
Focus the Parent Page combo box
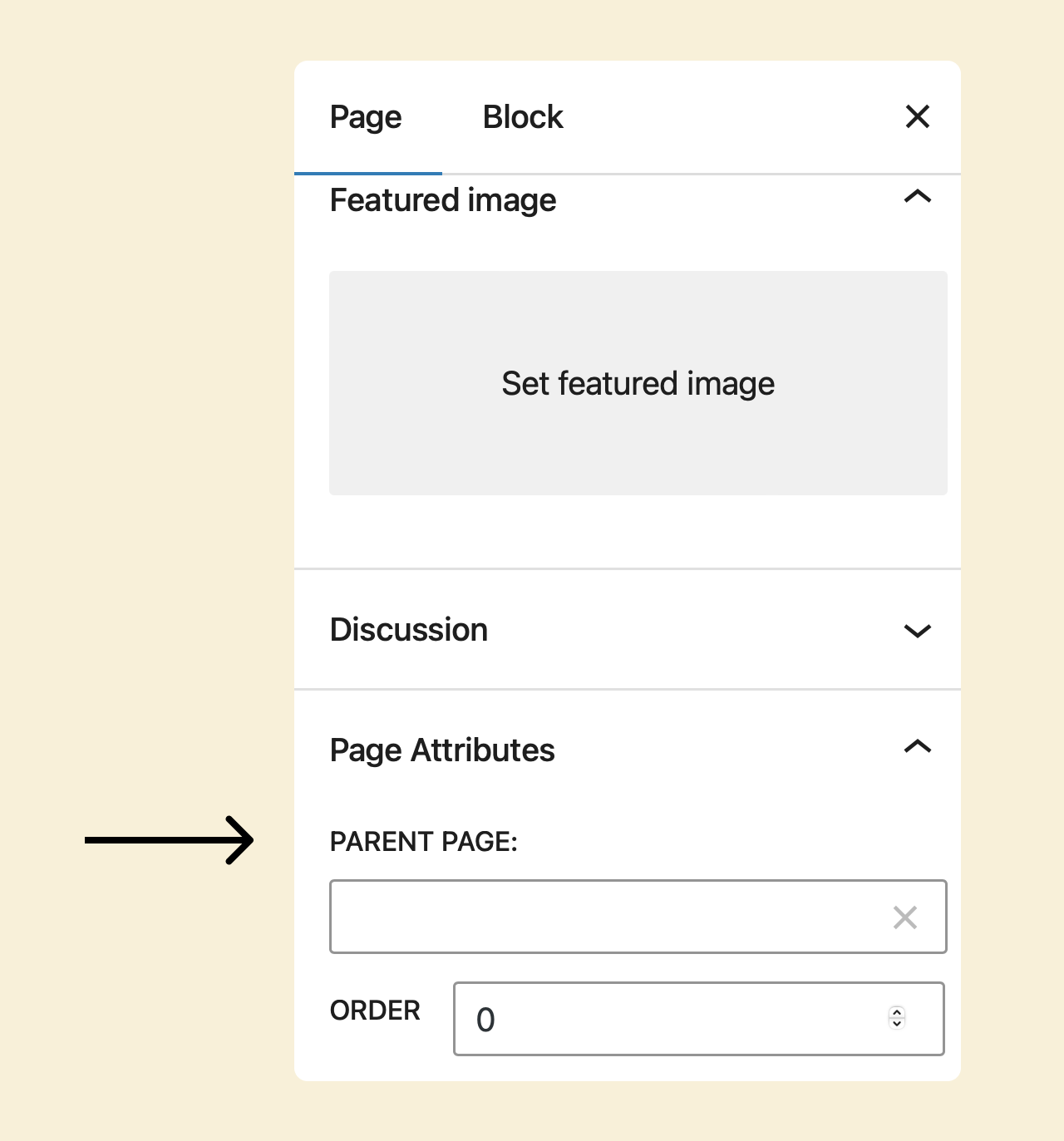[x=638, y=917]
